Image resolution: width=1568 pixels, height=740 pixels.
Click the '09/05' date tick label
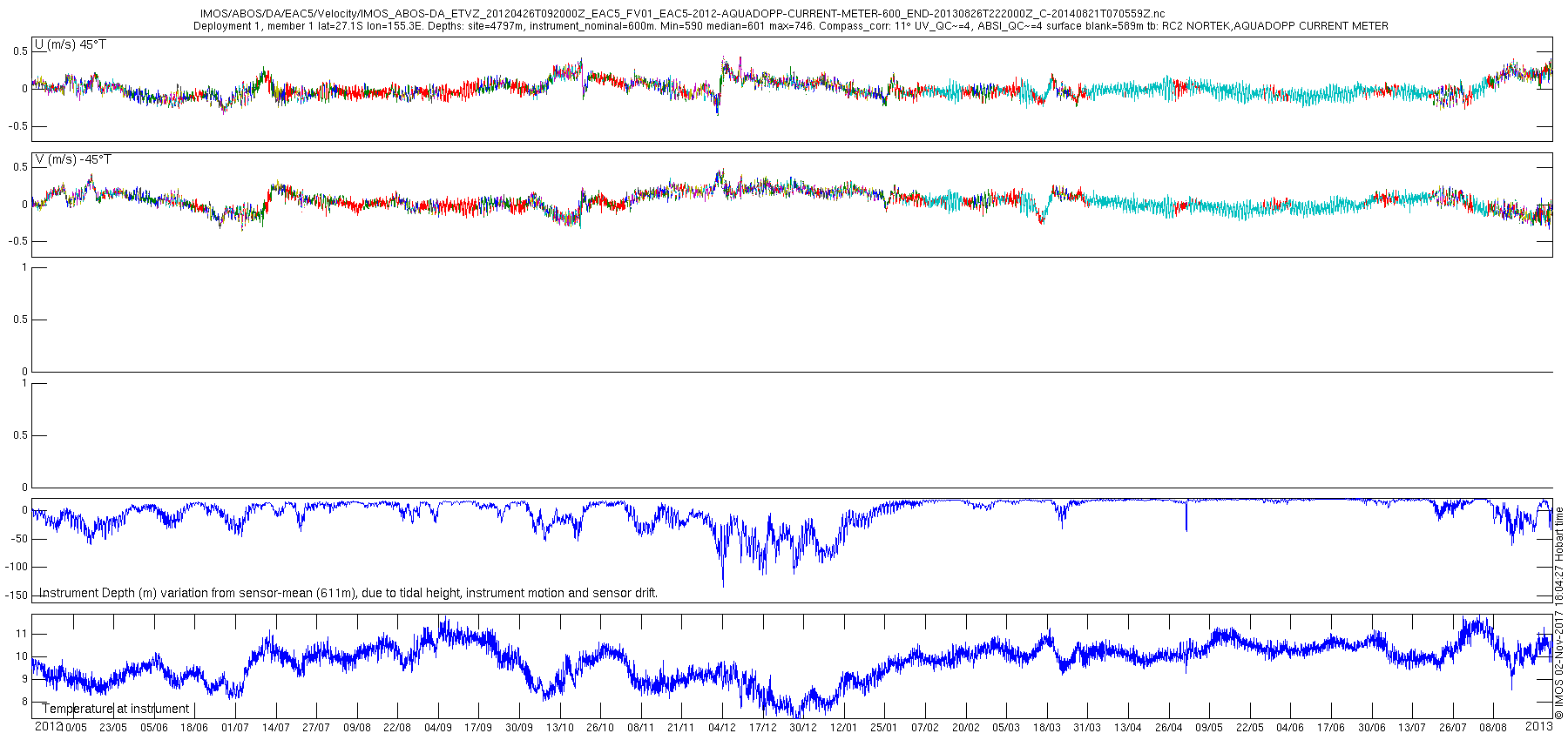(x=1209, y=728)
